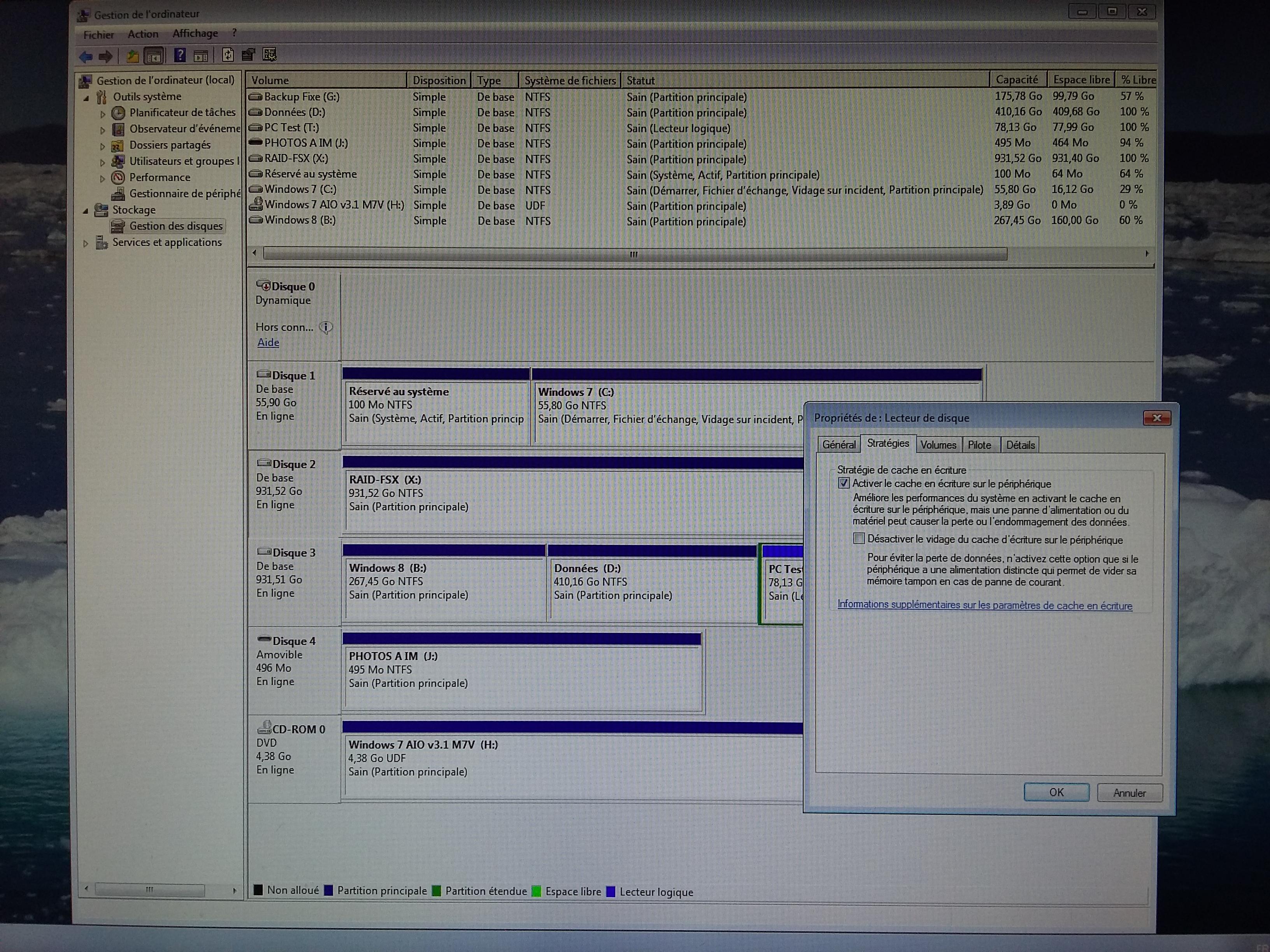1270x952 pixels.
Task: Click the Dossiers partagés icon
Action: pos(117,143)
